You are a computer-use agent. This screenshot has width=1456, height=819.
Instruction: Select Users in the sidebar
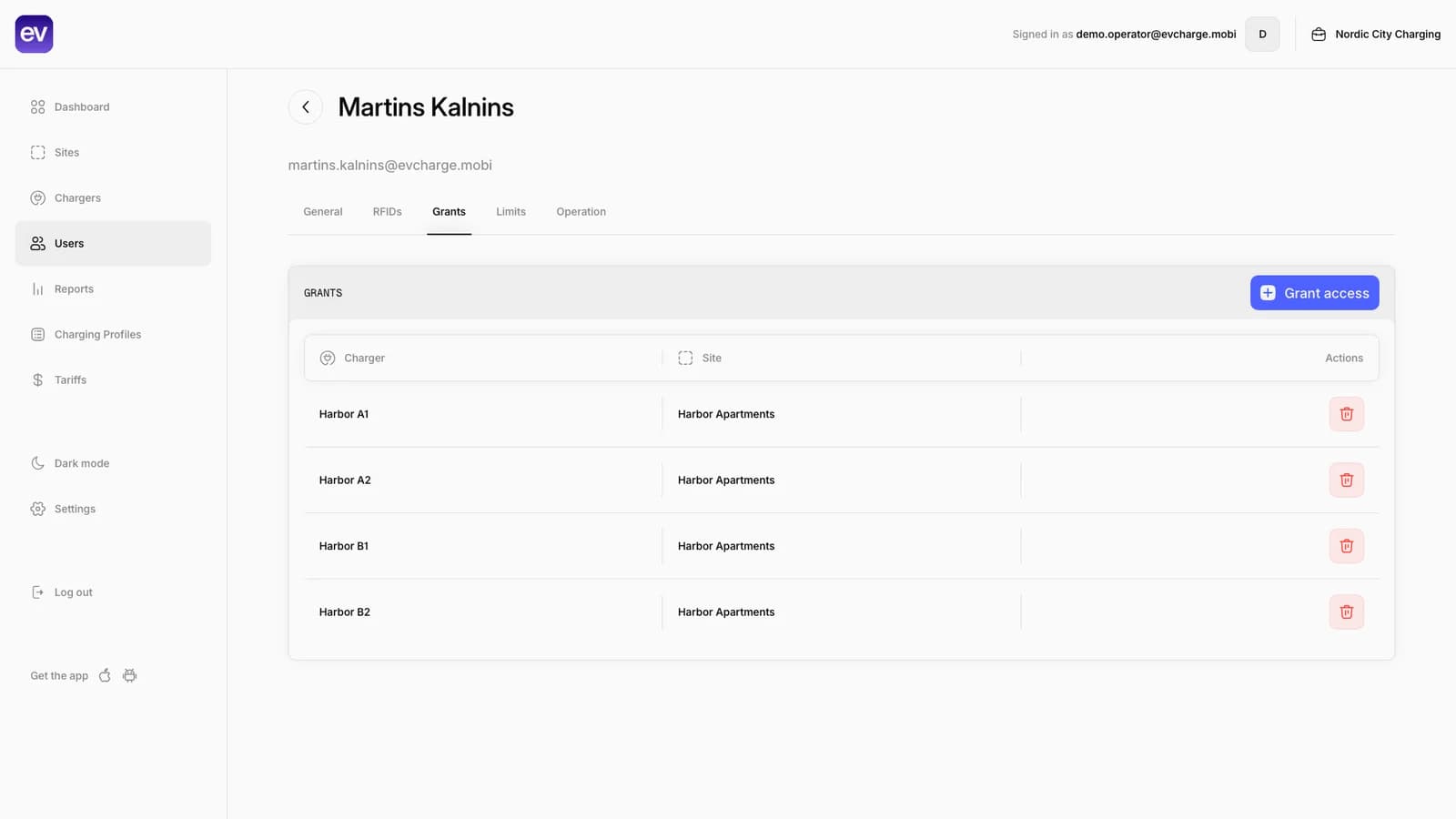coord(113,243)
